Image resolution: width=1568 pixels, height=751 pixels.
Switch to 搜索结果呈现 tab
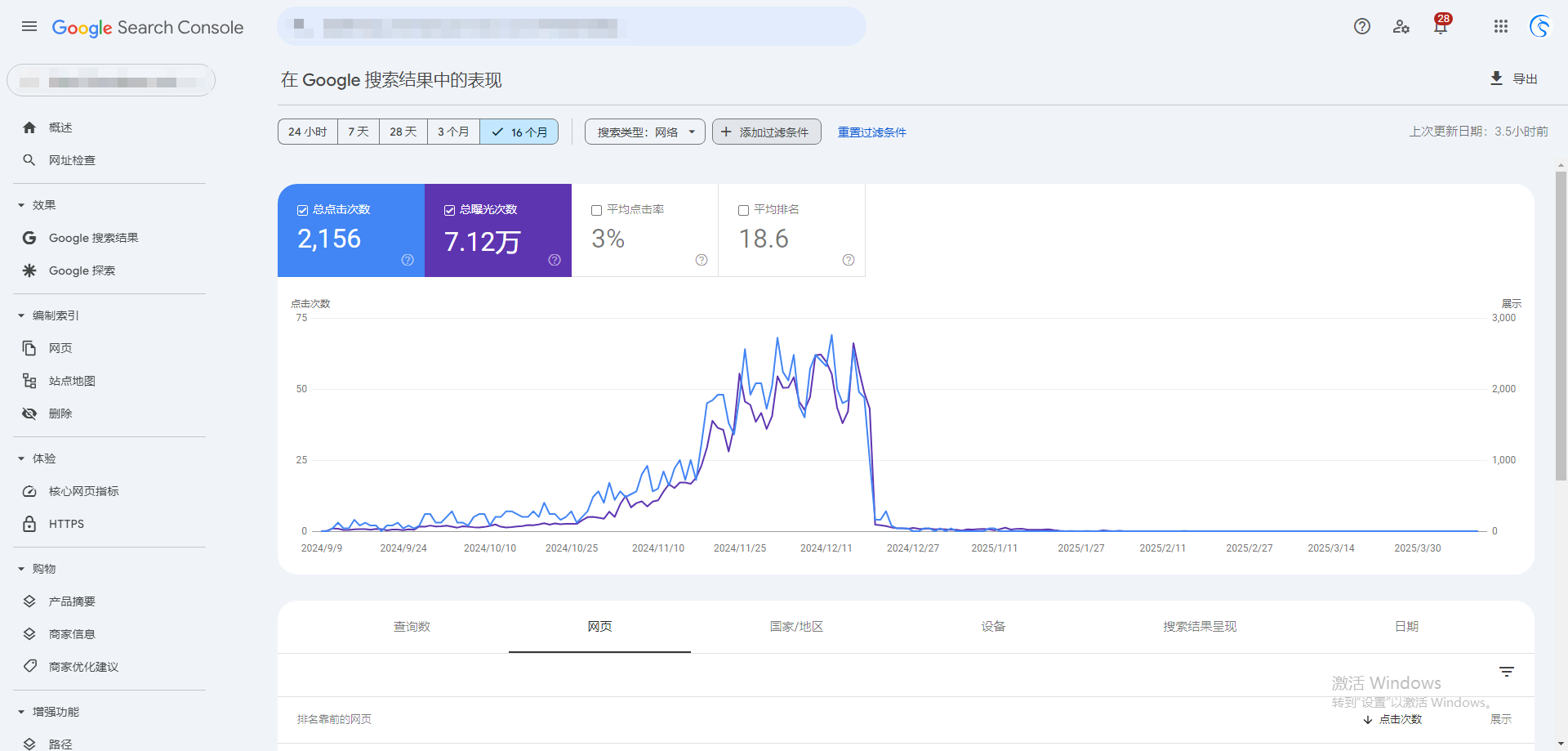pyautogui.click(x=1200, y=627)
